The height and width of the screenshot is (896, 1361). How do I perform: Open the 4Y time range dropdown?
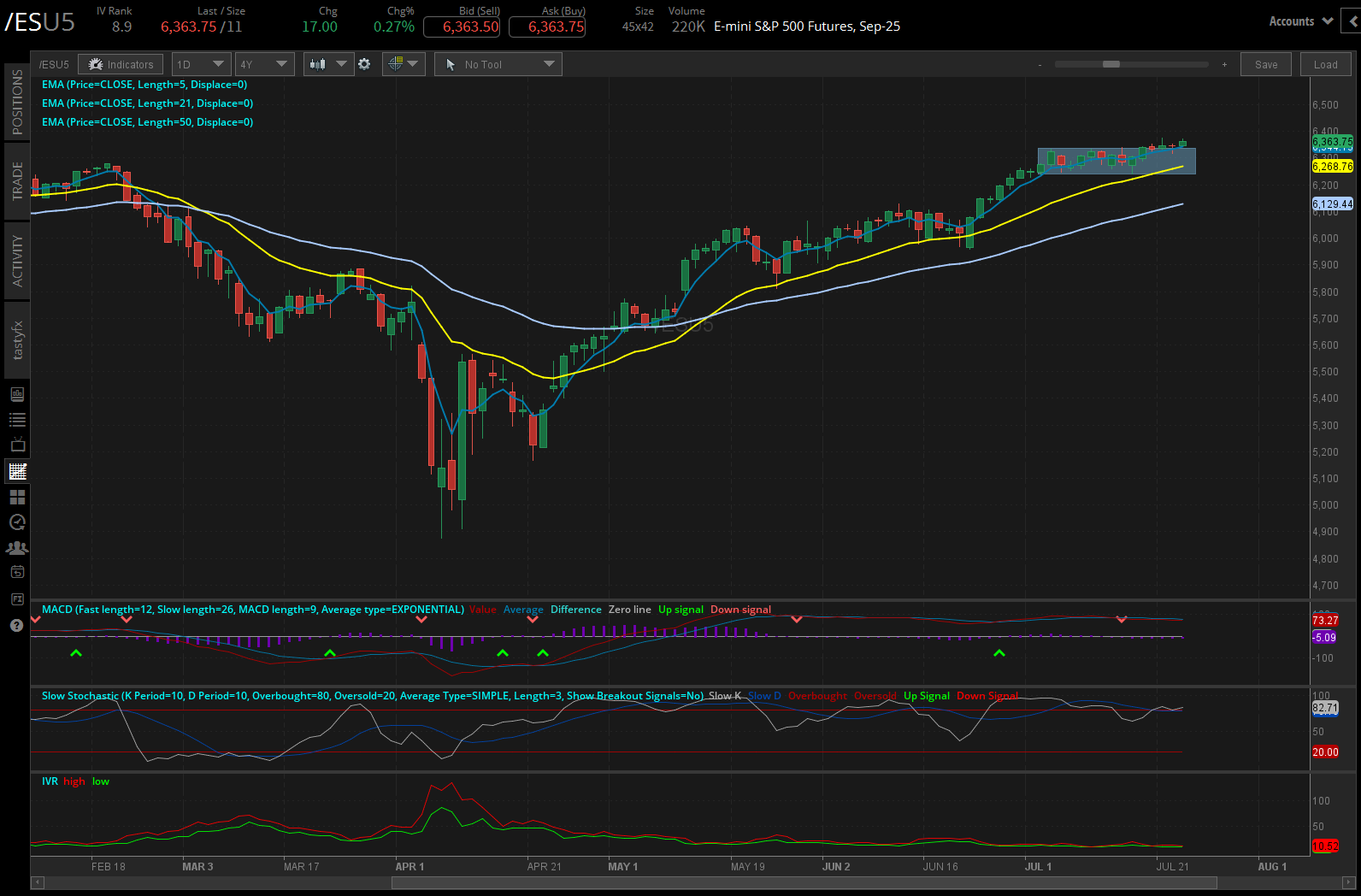click(x=264, y=64)
